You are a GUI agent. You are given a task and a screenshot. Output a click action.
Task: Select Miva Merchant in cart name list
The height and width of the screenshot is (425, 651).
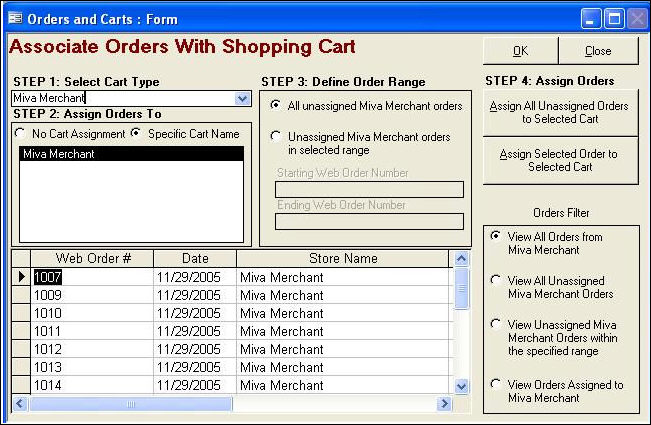point(131,154)
